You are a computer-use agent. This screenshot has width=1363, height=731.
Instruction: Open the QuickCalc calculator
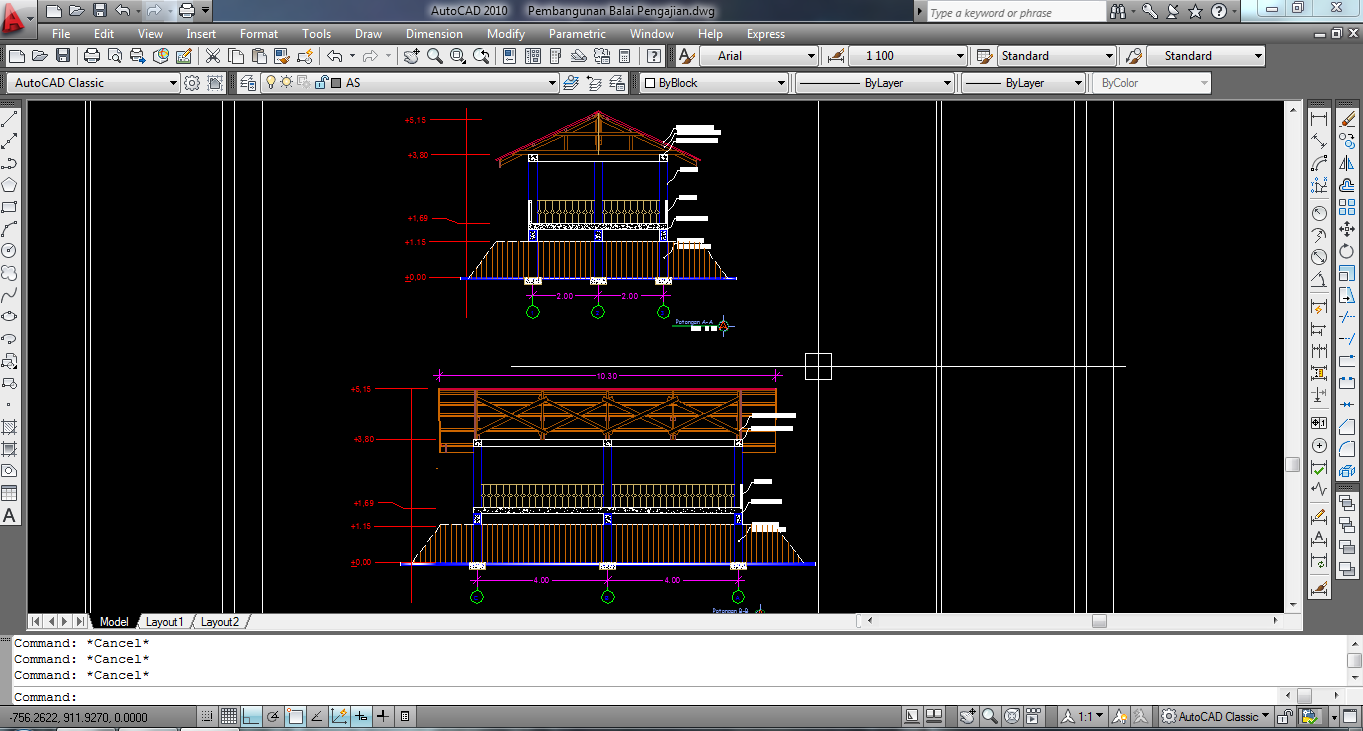622,56
